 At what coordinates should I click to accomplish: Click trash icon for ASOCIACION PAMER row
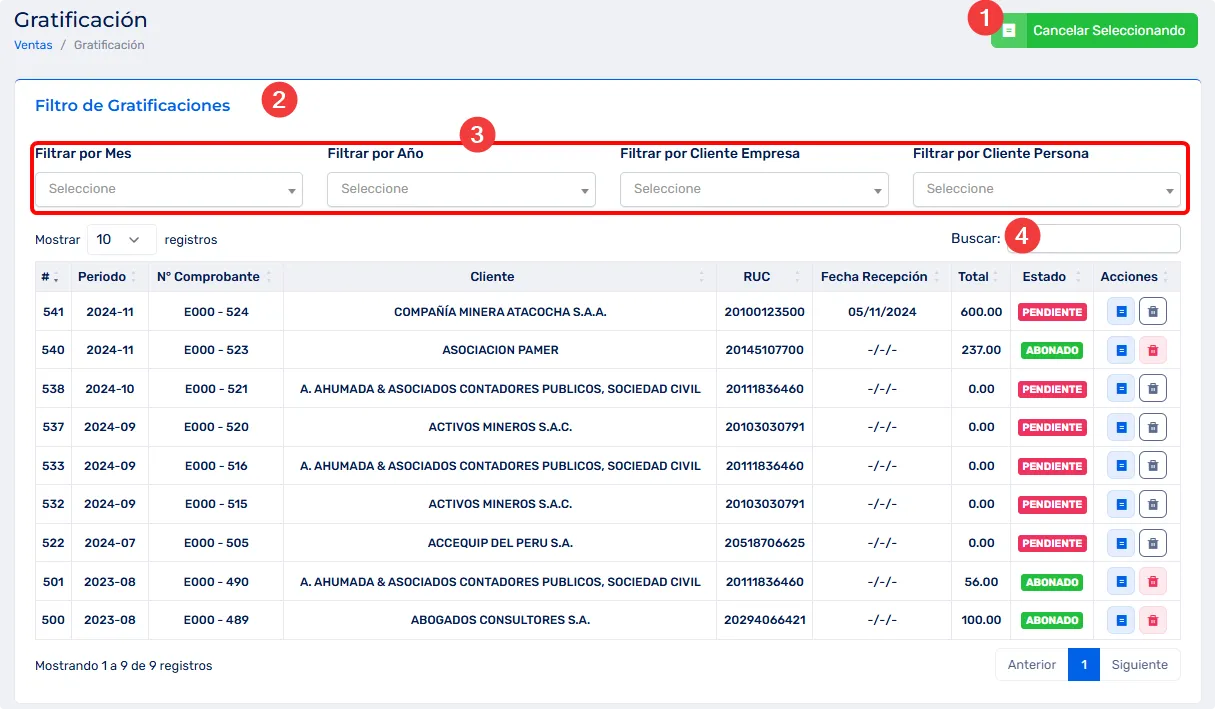[x=1153, y=350]
